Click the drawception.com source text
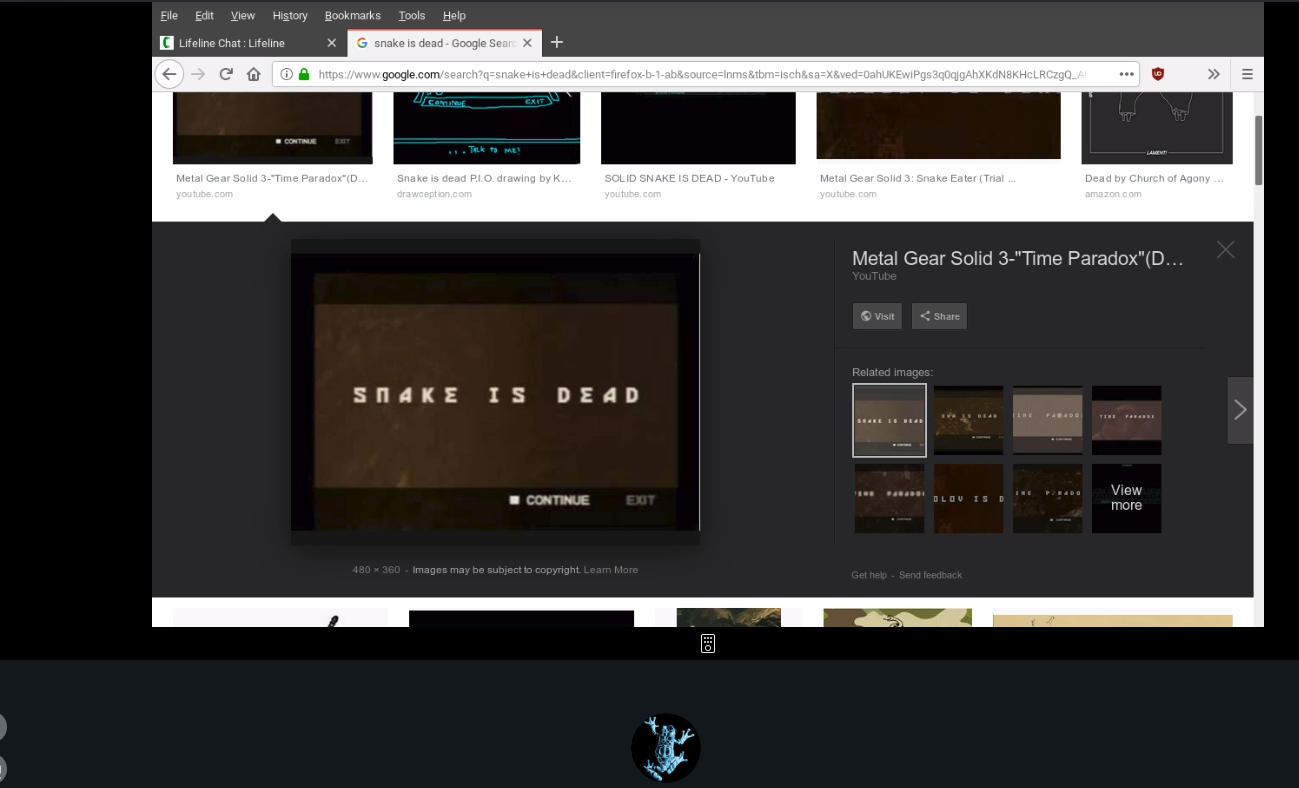This screenshot has width=1299, height=788. tap(434, 194)
